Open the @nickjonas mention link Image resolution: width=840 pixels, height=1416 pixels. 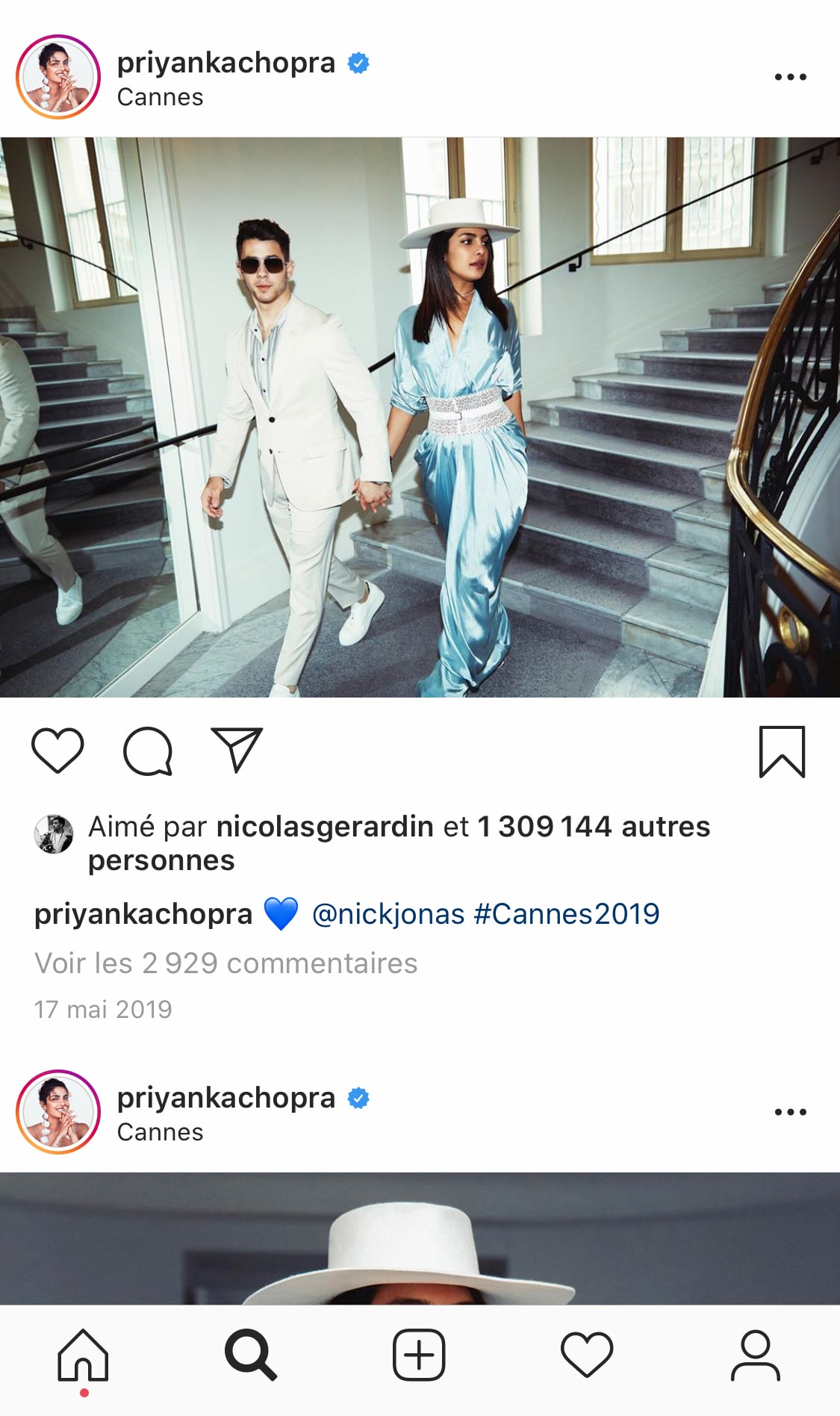point(388,914)
